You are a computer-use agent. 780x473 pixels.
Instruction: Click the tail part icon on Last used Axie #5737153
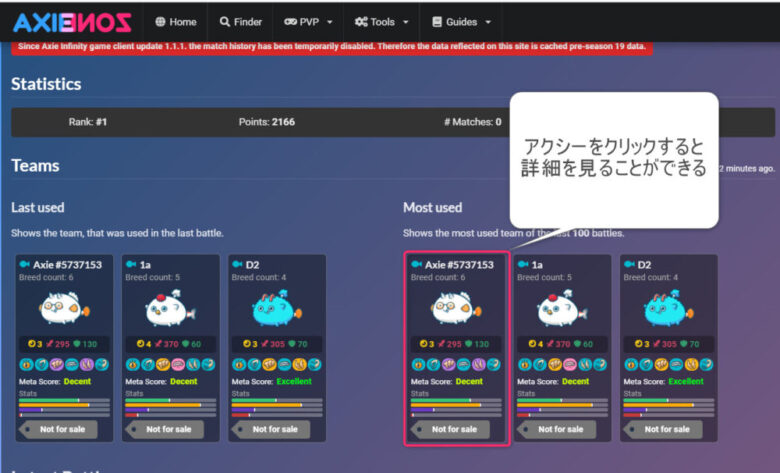[101, 365]
